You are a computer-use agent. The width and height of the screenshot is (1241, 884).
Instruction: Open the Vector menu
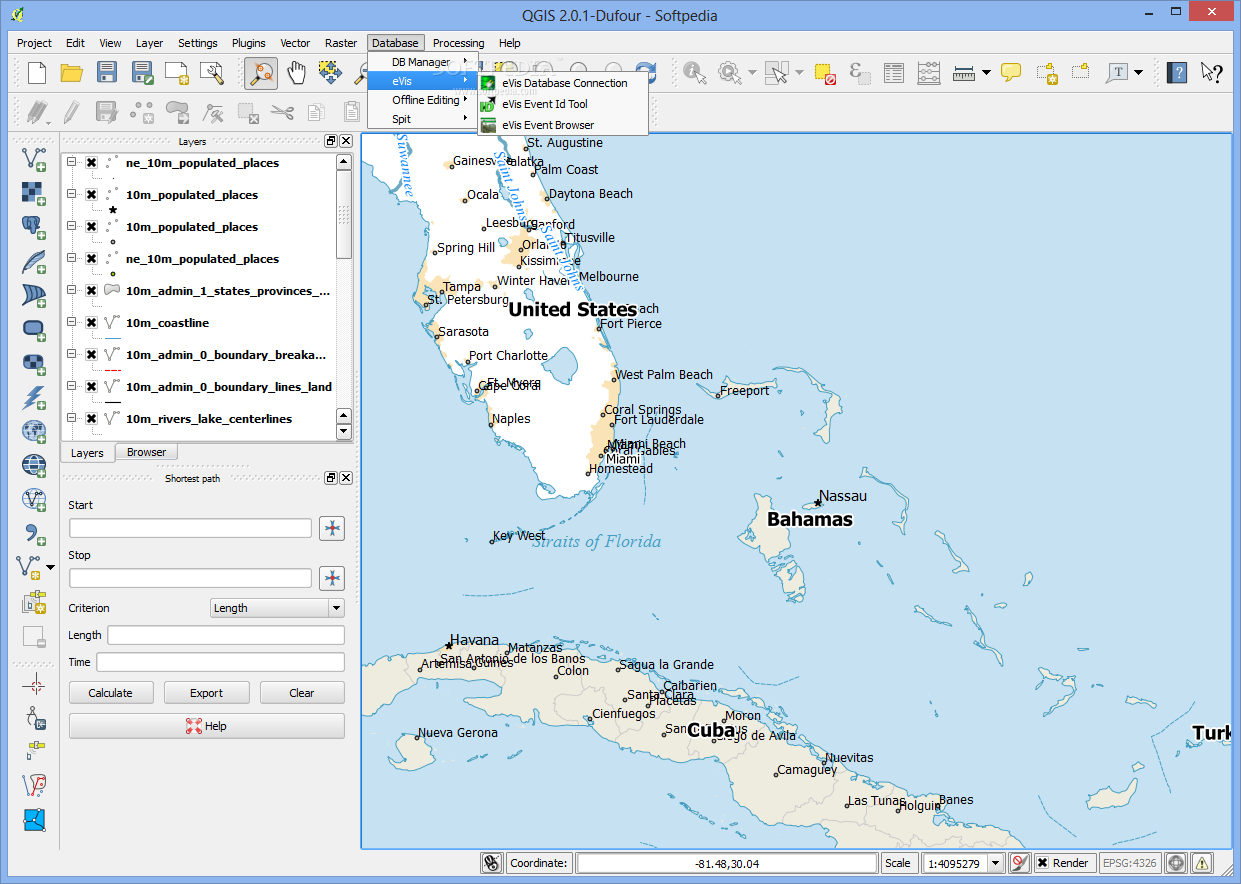coord(295,43)
